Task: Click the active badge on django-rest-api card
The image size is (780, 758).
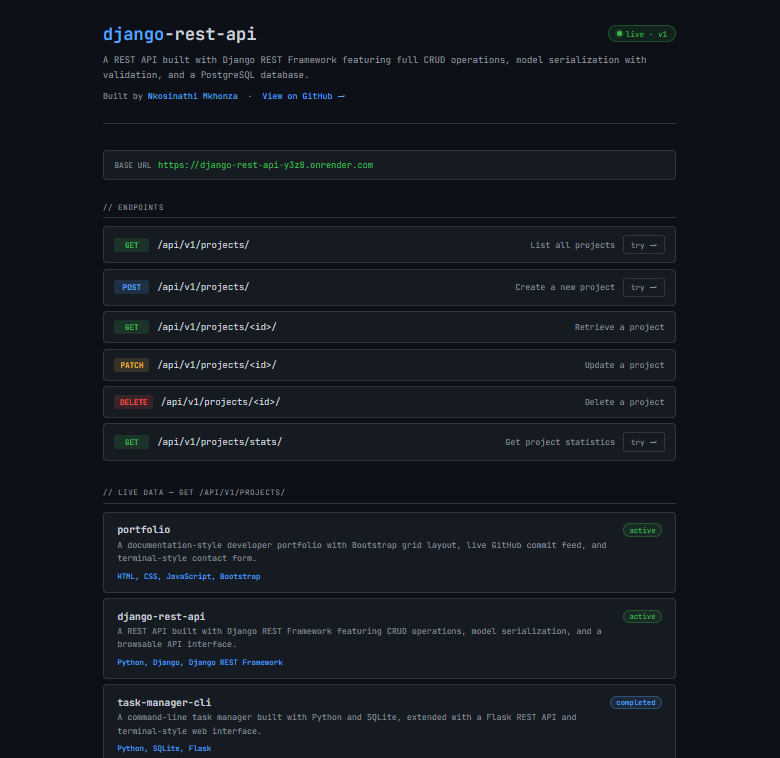Action: coord(642,617)
